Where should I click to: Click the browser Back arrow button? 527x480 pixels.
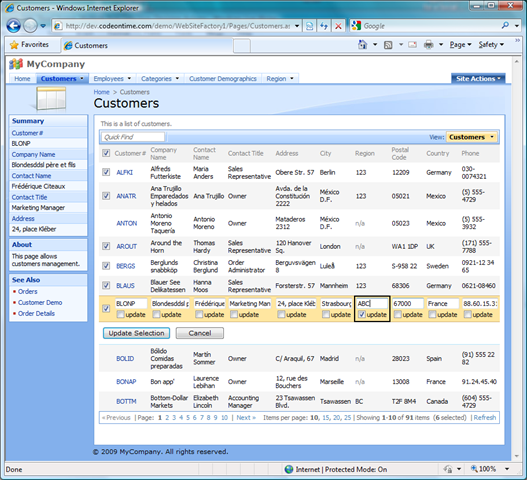pyautogui.click(x=13, y=26)
